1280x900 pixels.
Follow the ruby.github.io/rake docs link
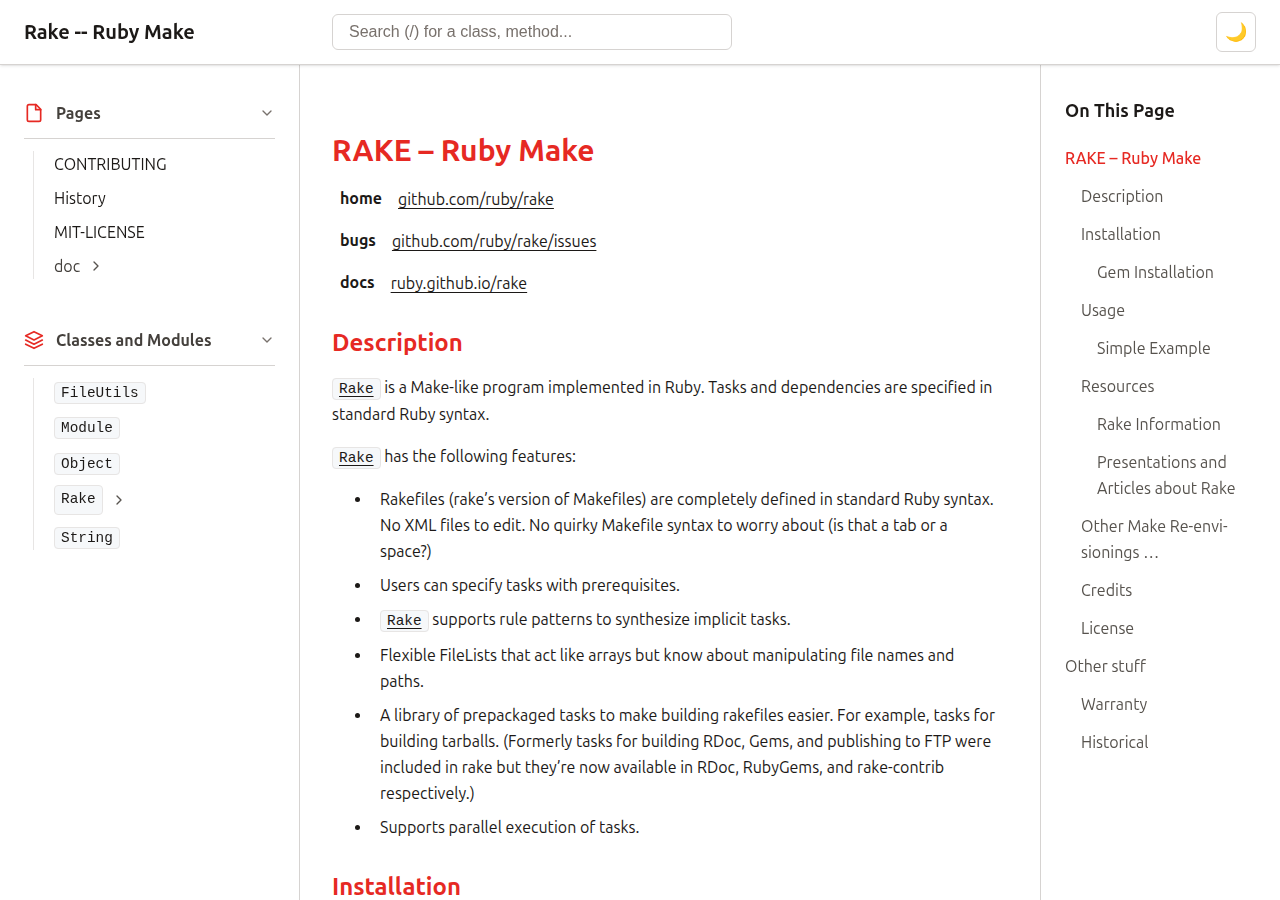click(459, 283)
